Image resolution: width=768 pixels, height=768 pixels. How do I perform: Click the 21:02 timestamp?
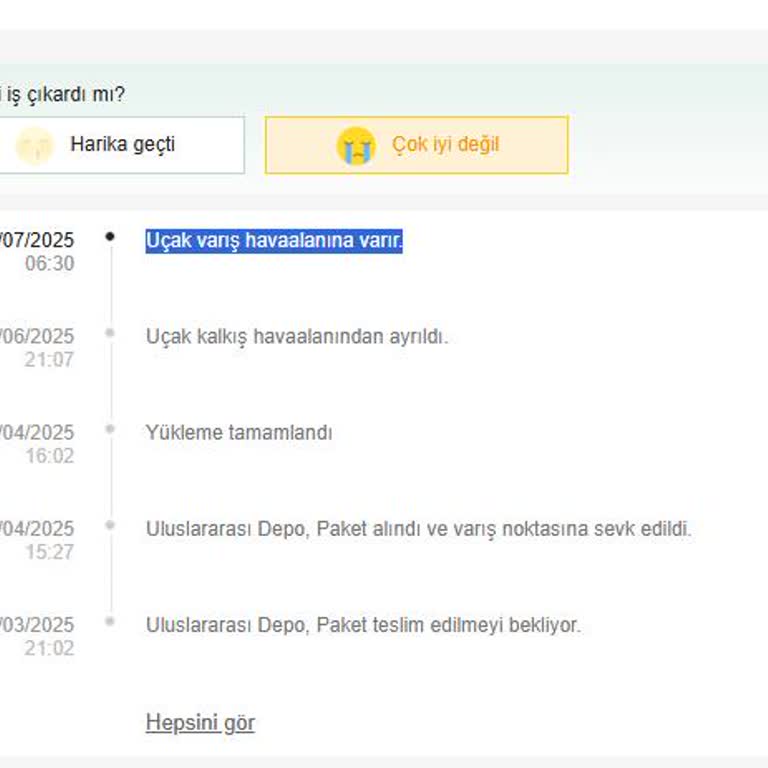tap(49, 648)
